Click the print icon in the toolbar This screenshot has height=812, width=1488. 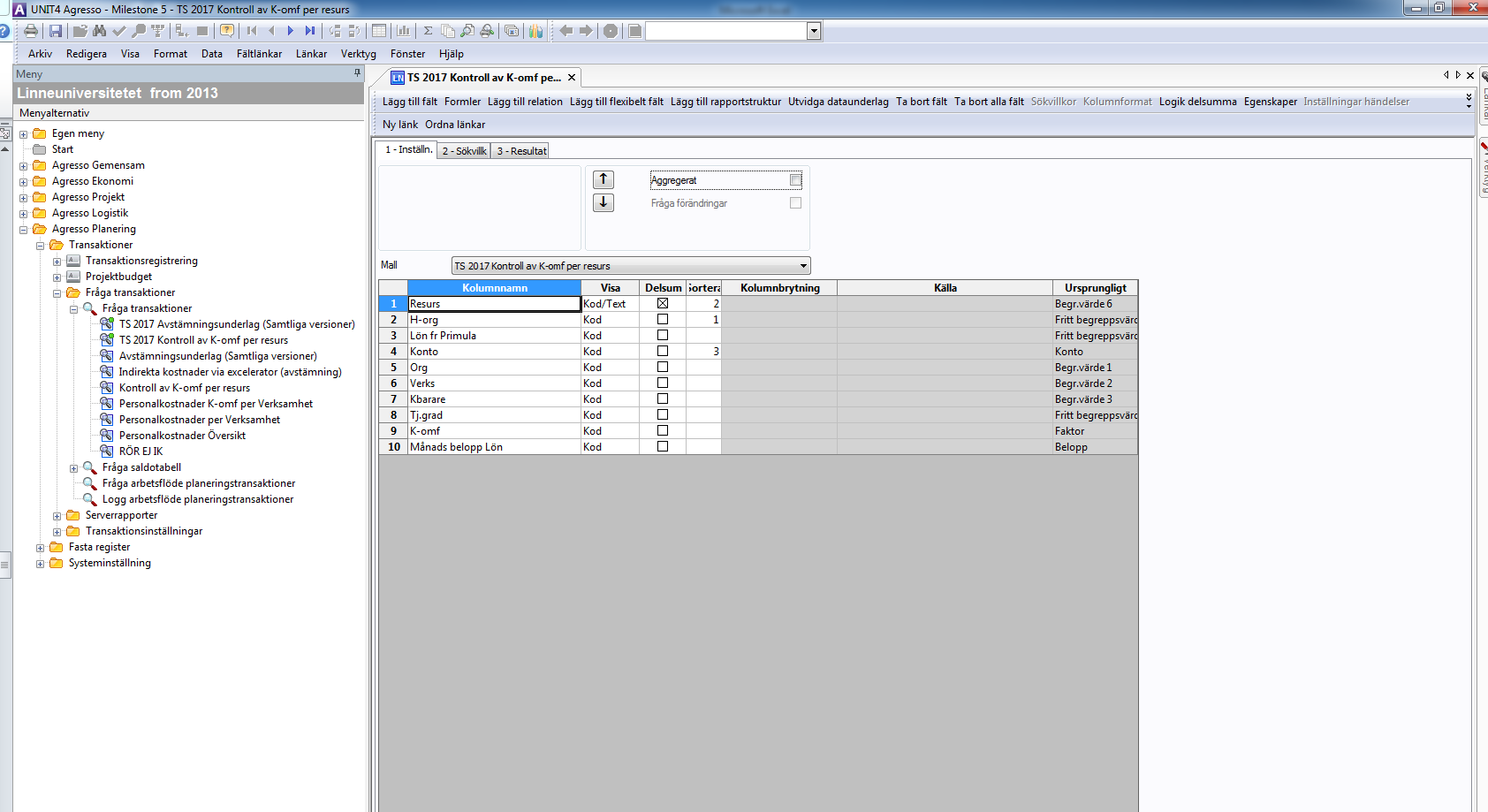coord(31,31)
